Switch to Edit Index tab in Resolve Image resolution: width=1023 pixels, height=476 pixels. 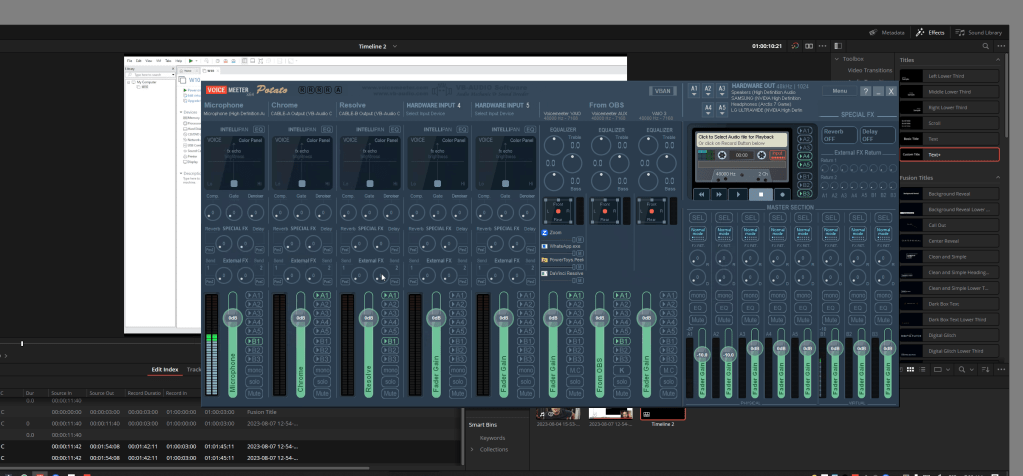[x=165, y=370]
